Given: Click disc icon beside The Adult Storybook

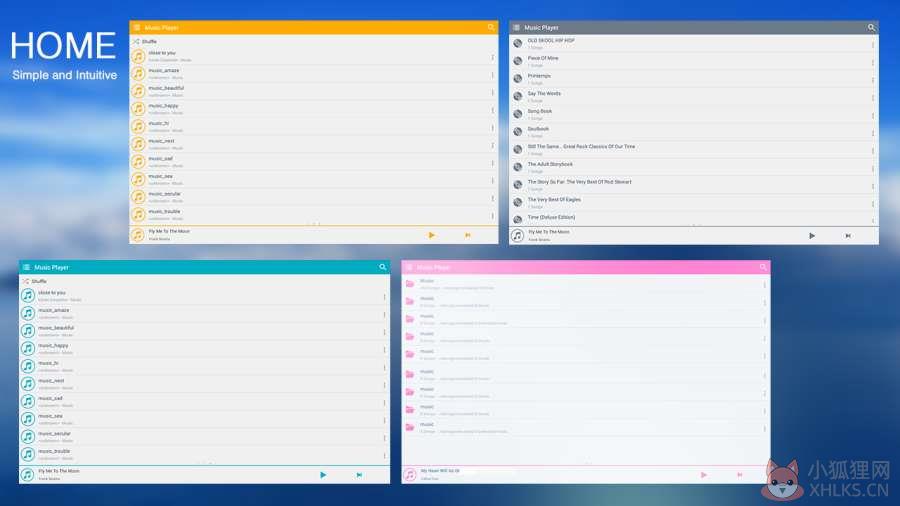Looking at the screenshot, I should (517, 167).
